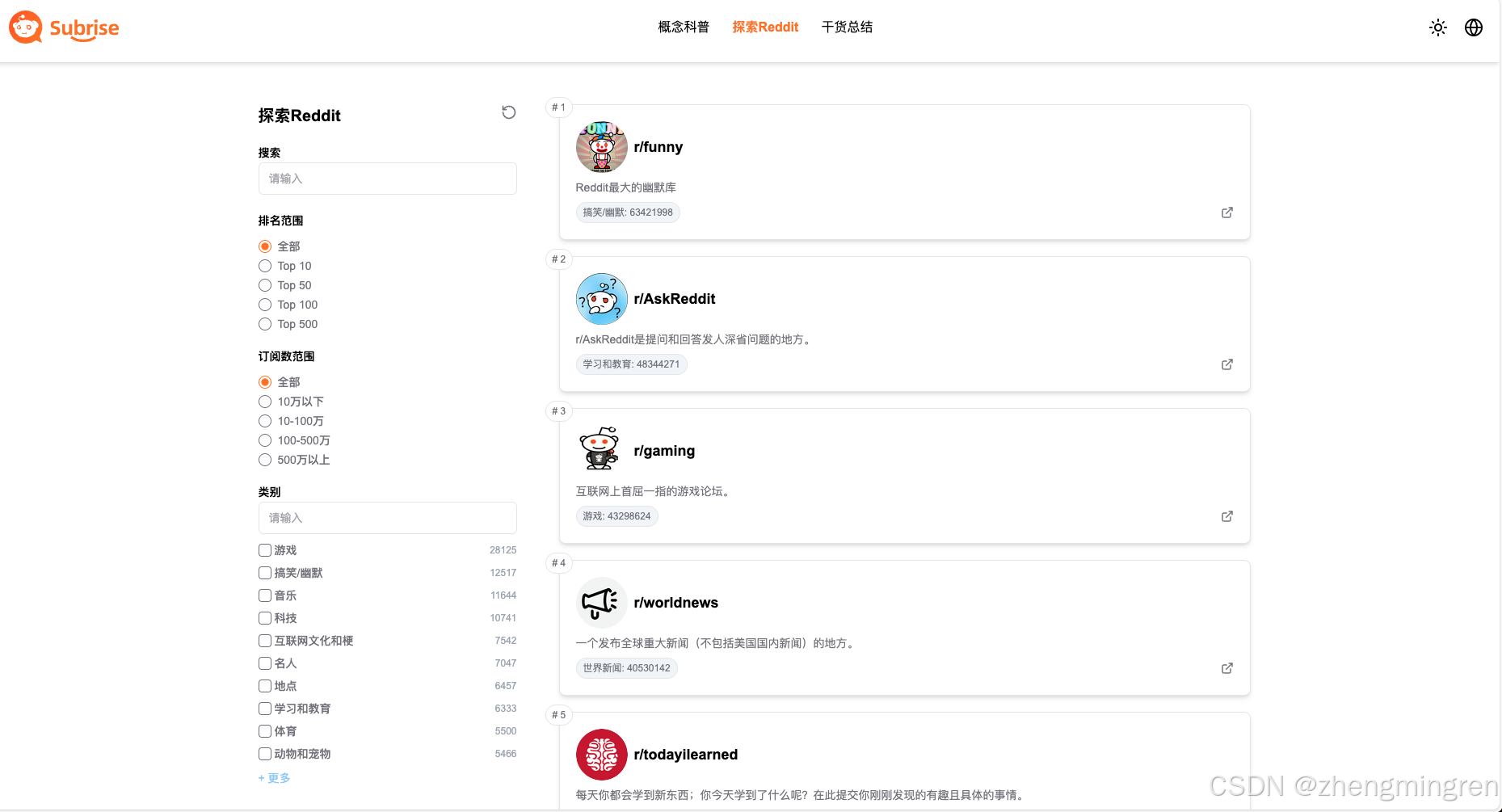Click the 学习和教育: 48344271 tag
1502x812 pixels.
631,364
